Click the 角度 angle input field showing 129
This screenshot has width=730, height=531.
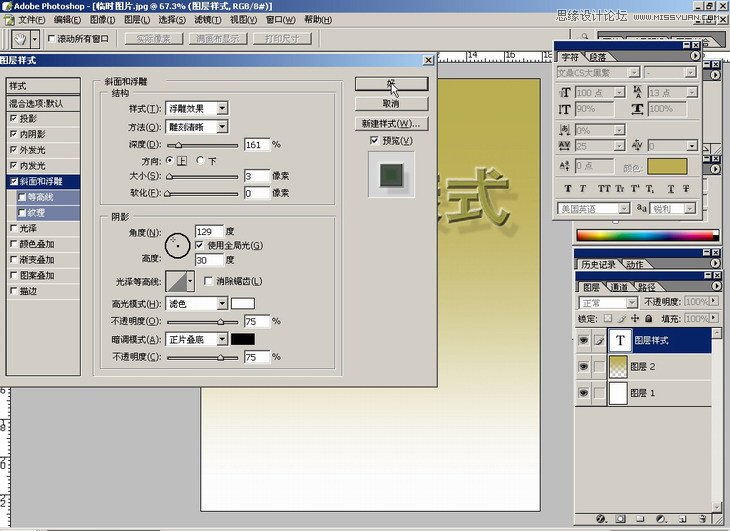point(209,231)
